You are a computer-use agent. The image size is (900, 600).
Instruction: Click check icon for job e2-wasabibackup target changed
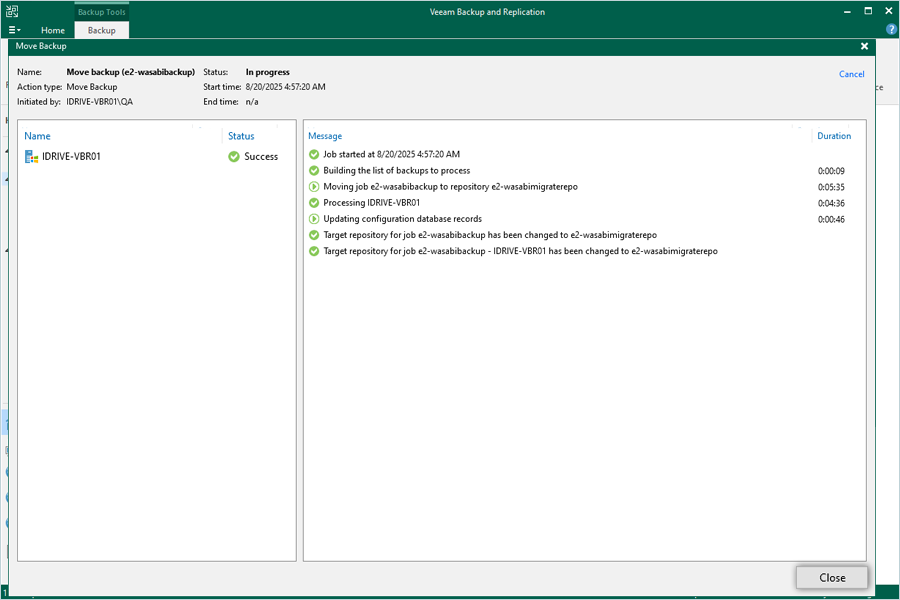[x=314, y=235]
